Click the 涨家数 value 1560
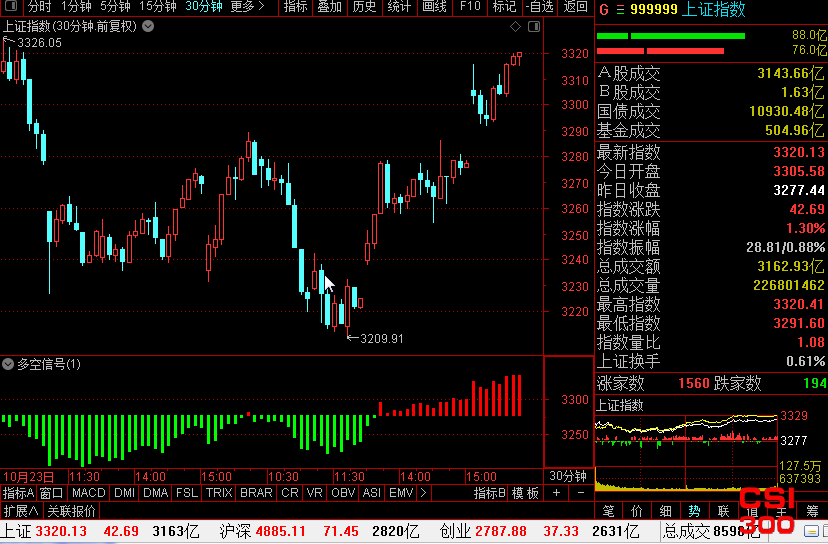Image resolution: width=828 pixels, height=544 pixels. coord(694,383)
